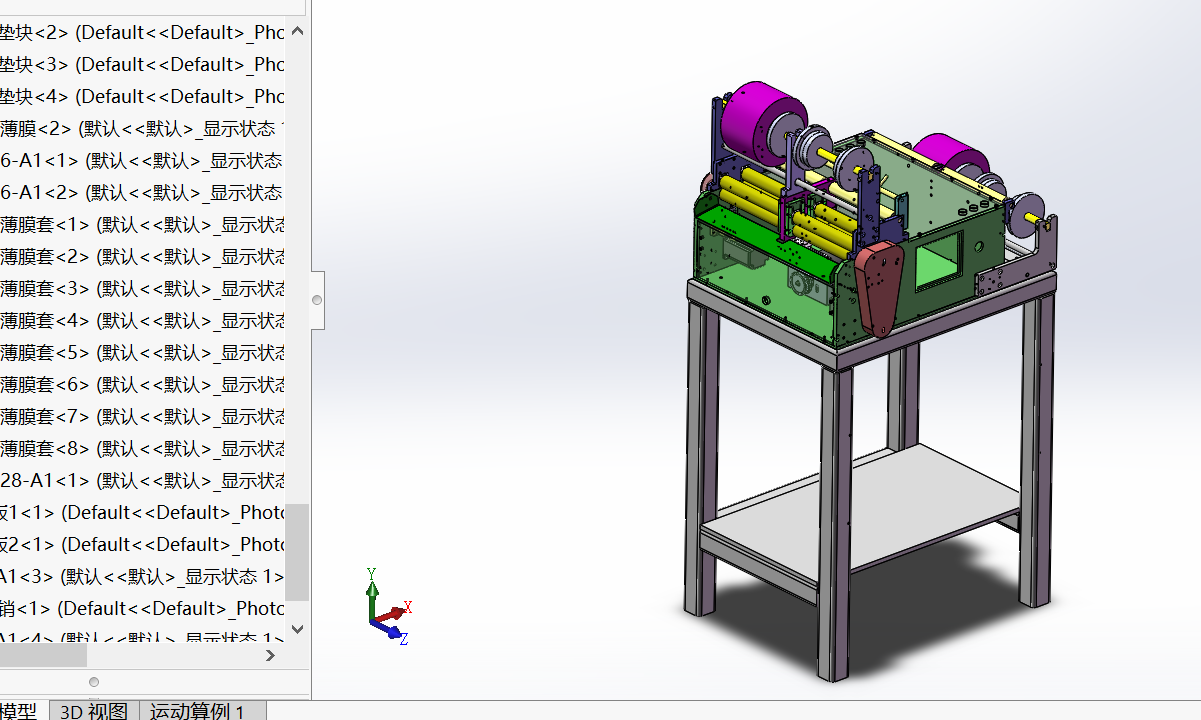Select tree row 6-A1<1>
The width and height of the screenshot is (1201, 720).
[142, 160]
